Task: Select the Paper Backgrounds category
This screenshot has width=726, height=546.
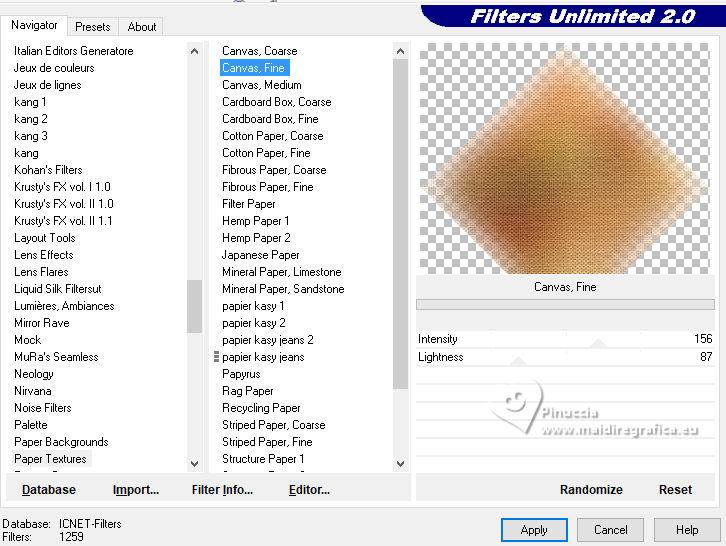Action: (61, 442)
